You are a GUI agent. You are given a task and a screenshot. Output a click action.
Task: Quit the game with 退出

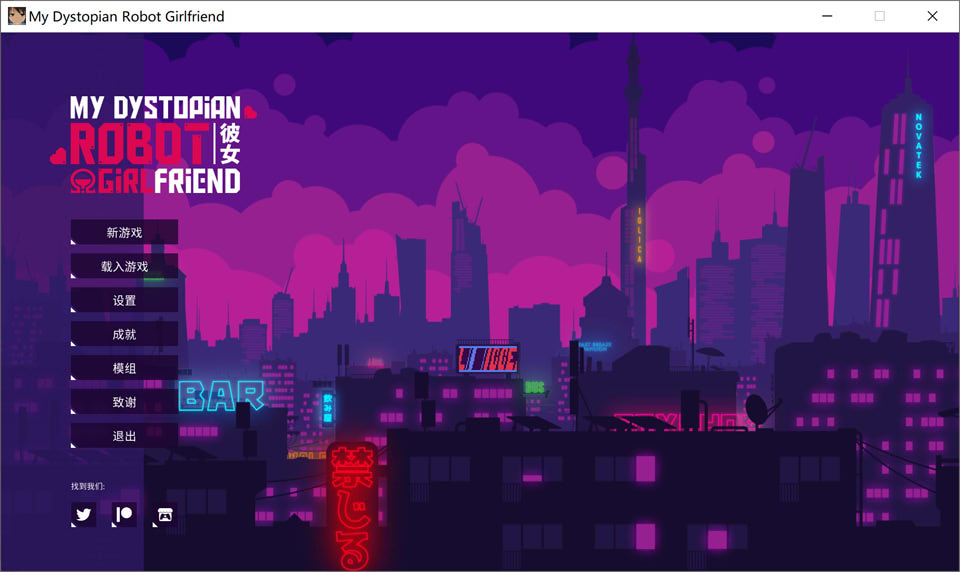pos(124,436)
